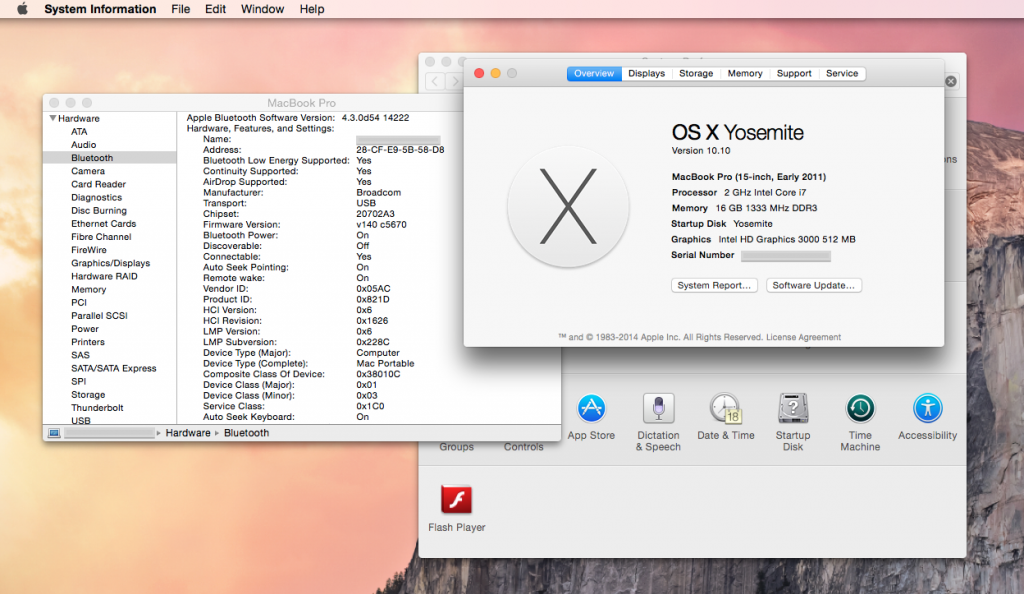Click Intel HD Graphics 3000 512 MB
The width and height of the screenshot is (1024, 594).
pyautogui.click(x=787, y=240)
